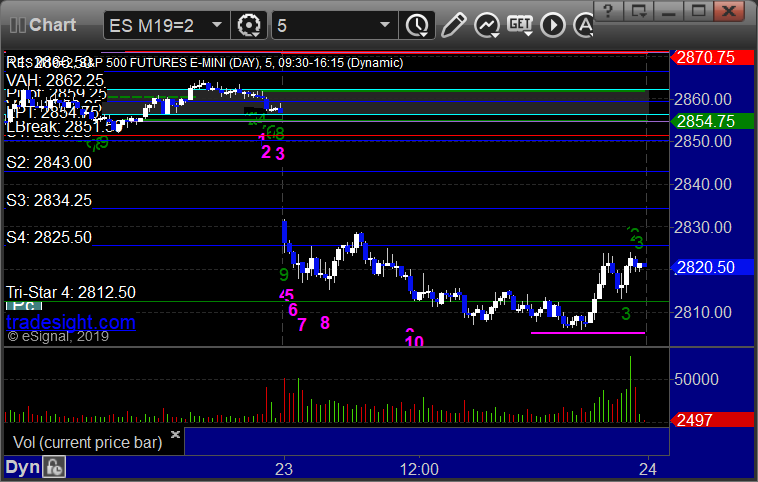758x482 pixels.
Task: Open the time template clock menu
Action: point(417,25)
